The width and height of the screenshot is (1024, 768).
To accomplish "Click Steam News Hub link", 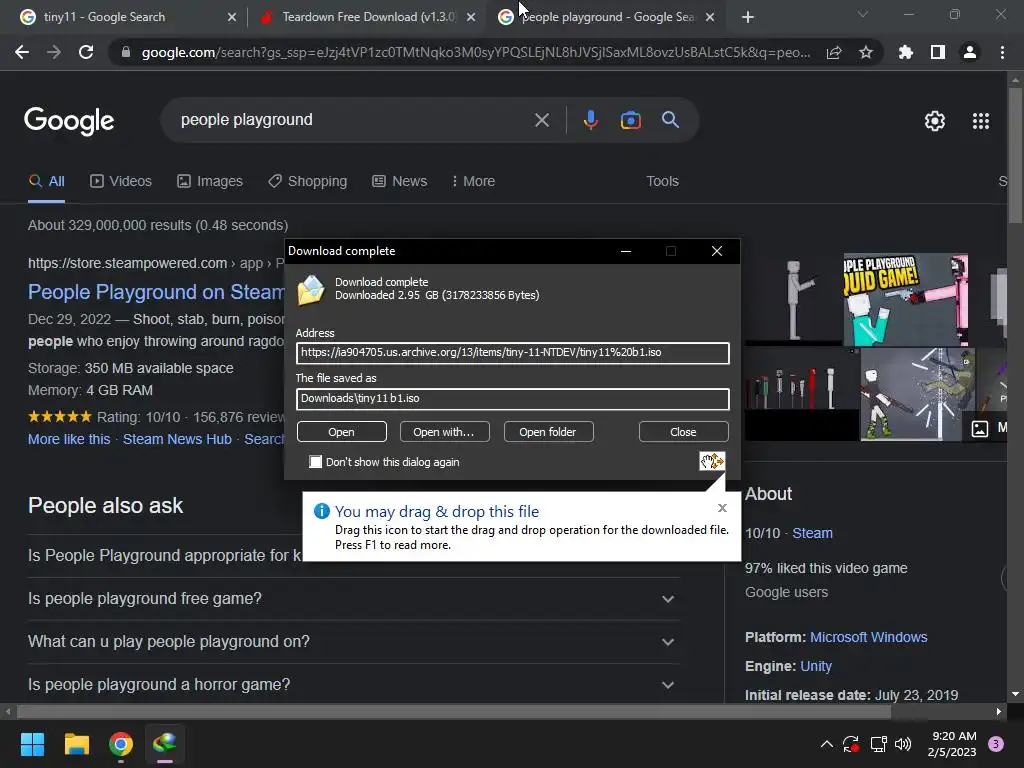I will [x=177, y=439].
